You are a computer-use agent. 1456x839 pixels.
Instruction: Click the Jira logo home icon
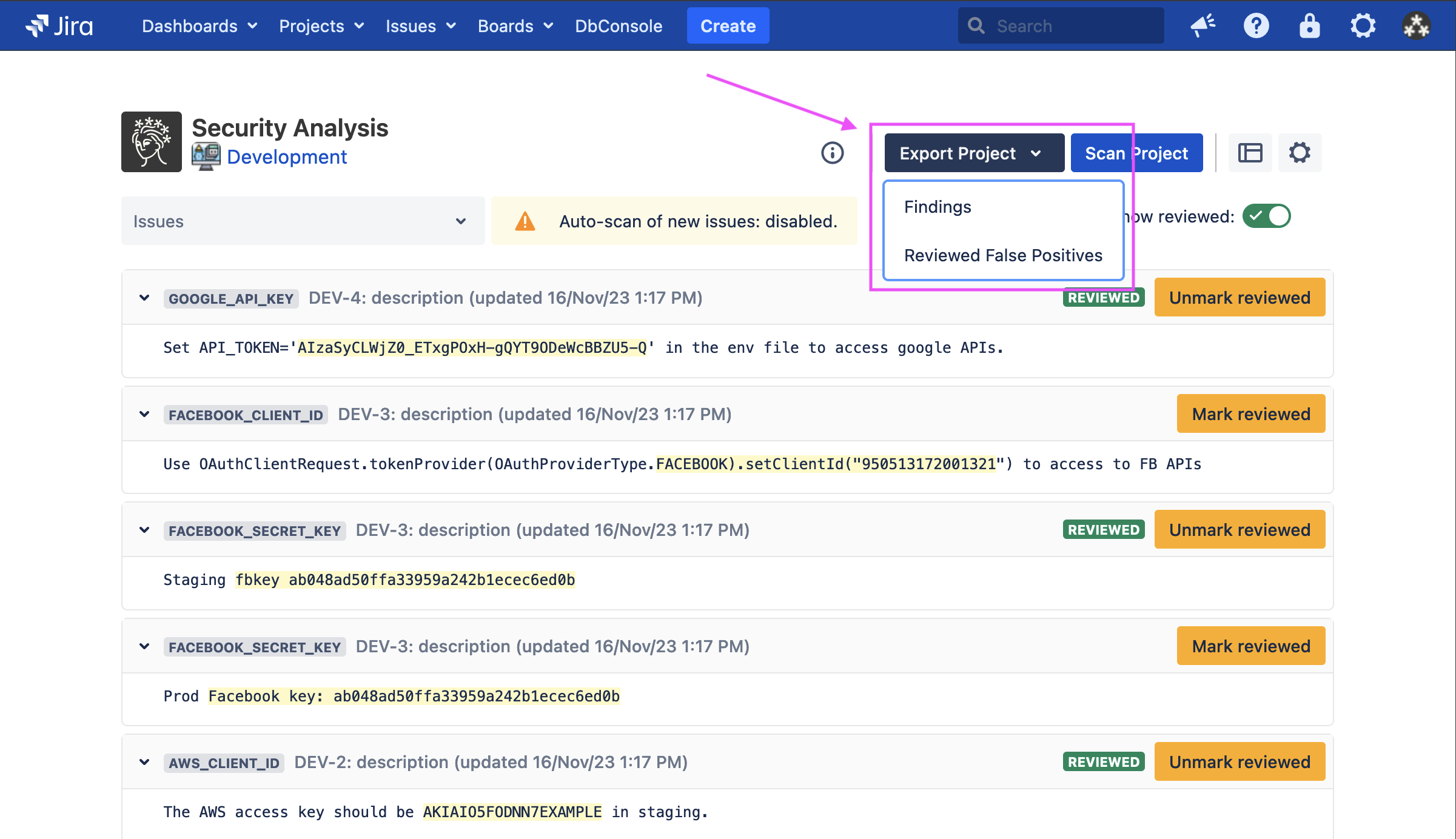(59, 25)
